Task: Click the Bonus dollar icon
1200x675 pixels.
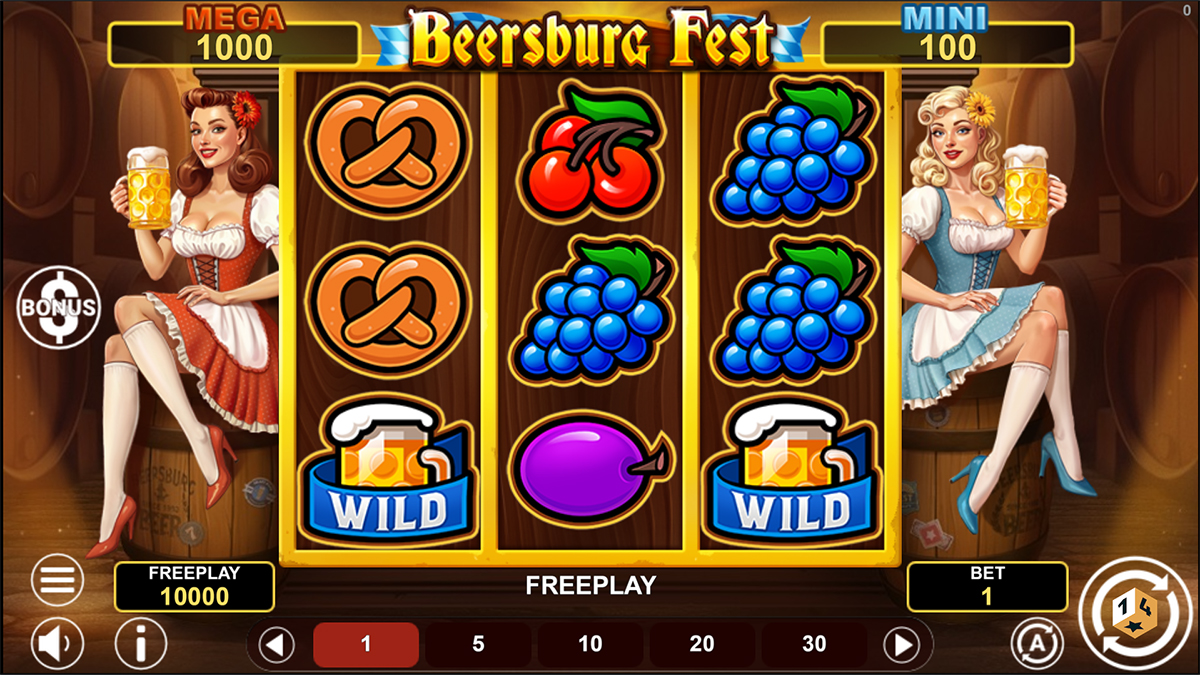Action: coord(58,307)
